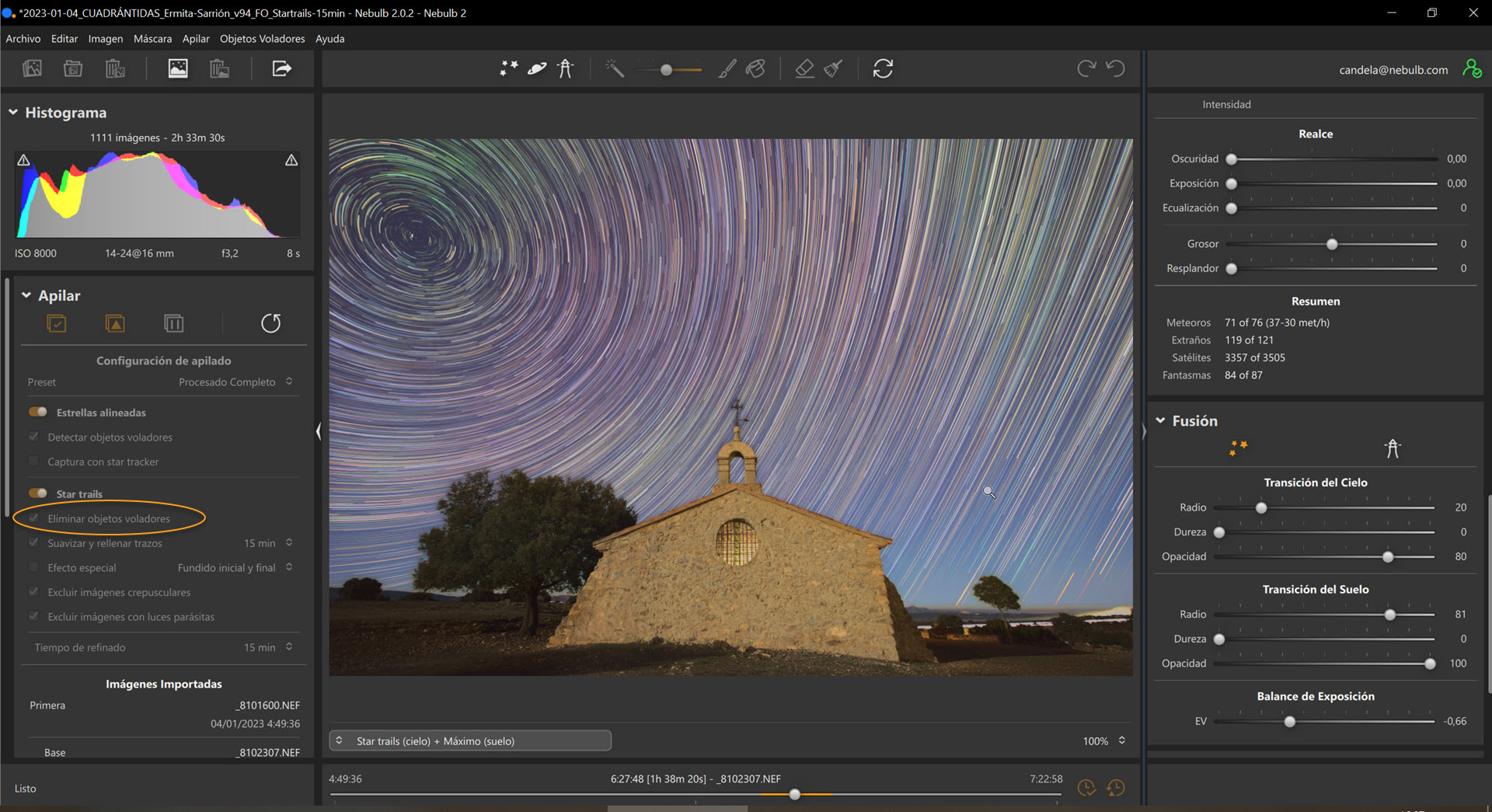Open the Star trails (cielo) view dropdown
The image size is (1492, 812).
click(470, 741)
